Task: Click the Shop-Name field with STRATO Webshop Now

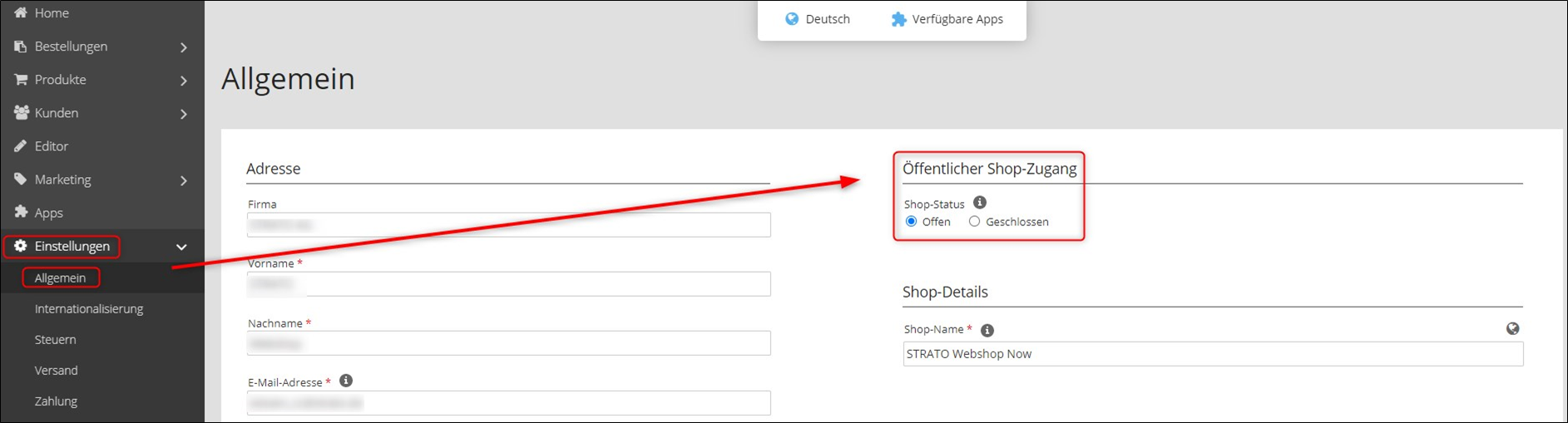Action: (1213, 353)
